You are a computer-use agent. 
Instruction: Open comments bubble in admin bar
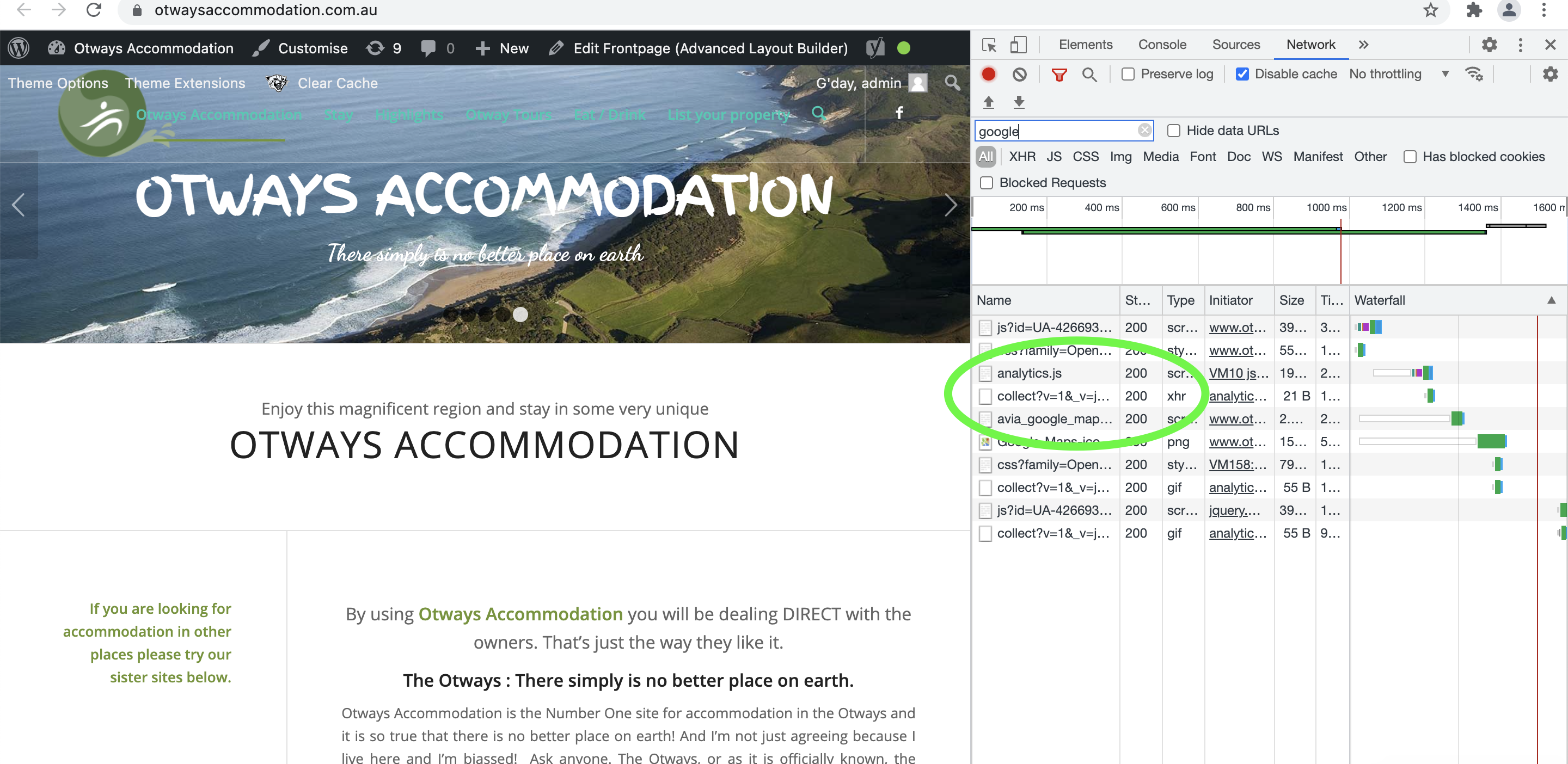[437, 48]
